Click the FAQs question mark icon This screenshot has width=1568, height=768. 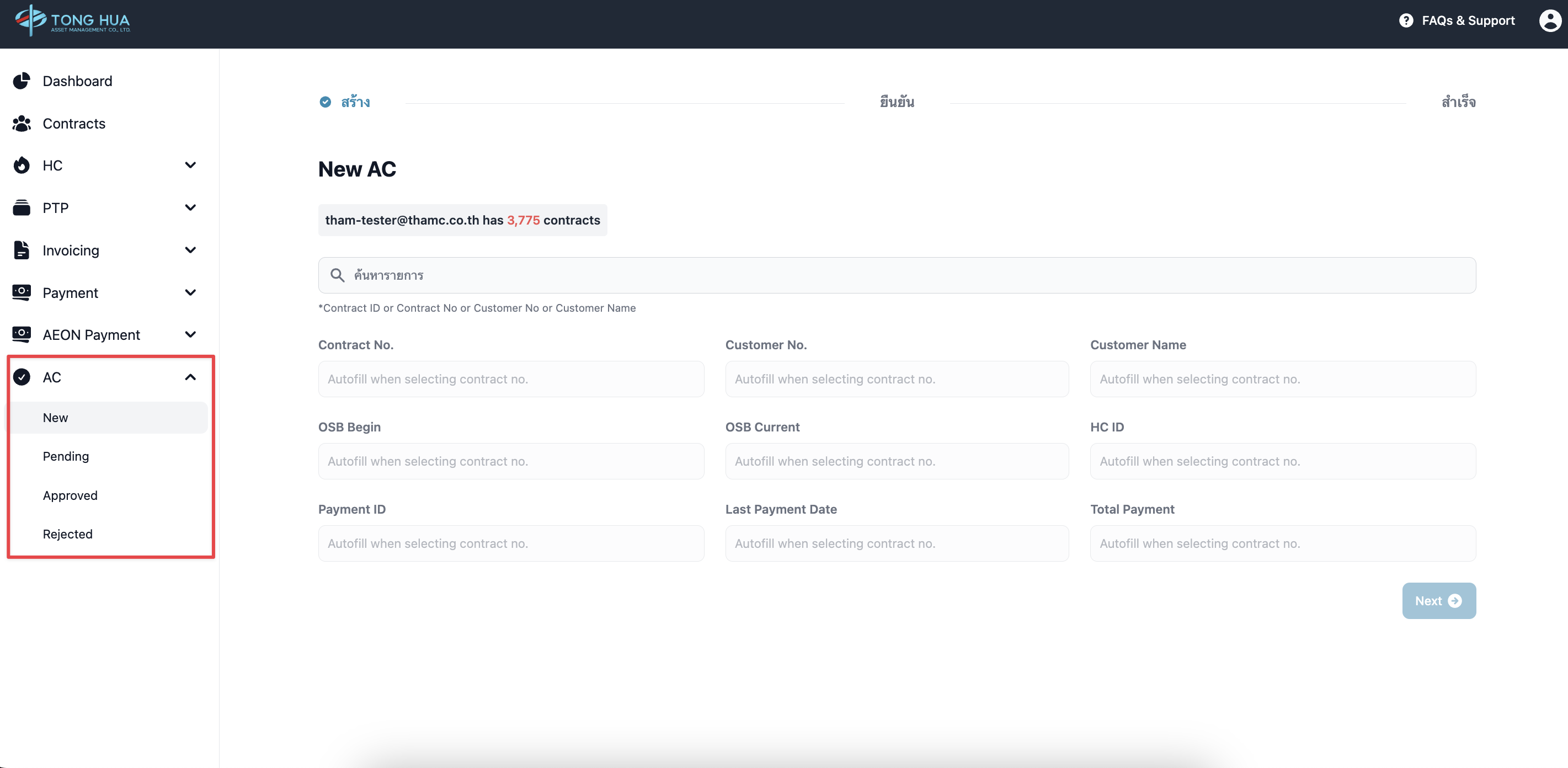click(1405, 21)
